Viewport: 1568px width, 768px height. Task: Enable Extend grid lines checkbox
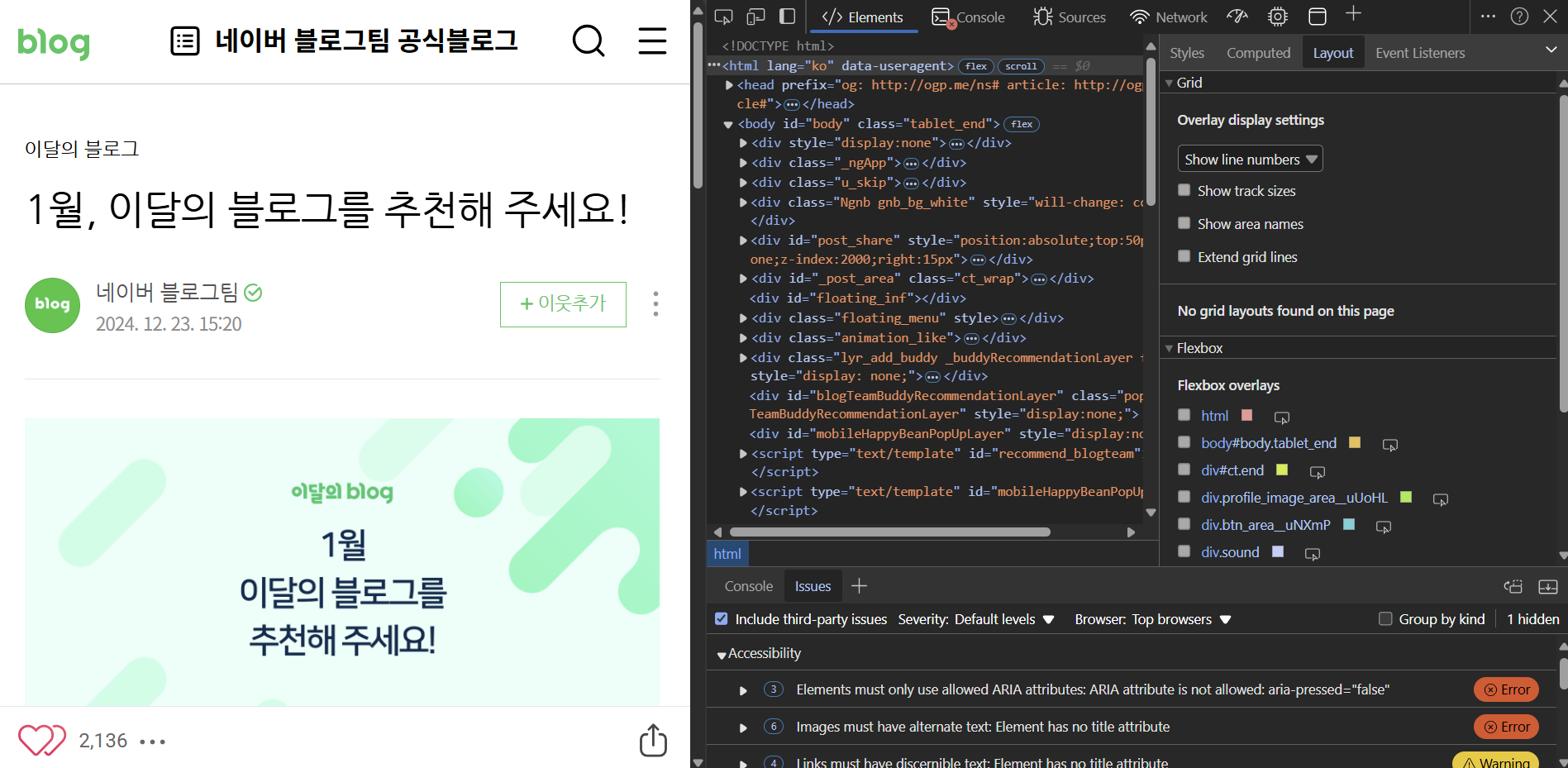click(x=1184, y=256)
